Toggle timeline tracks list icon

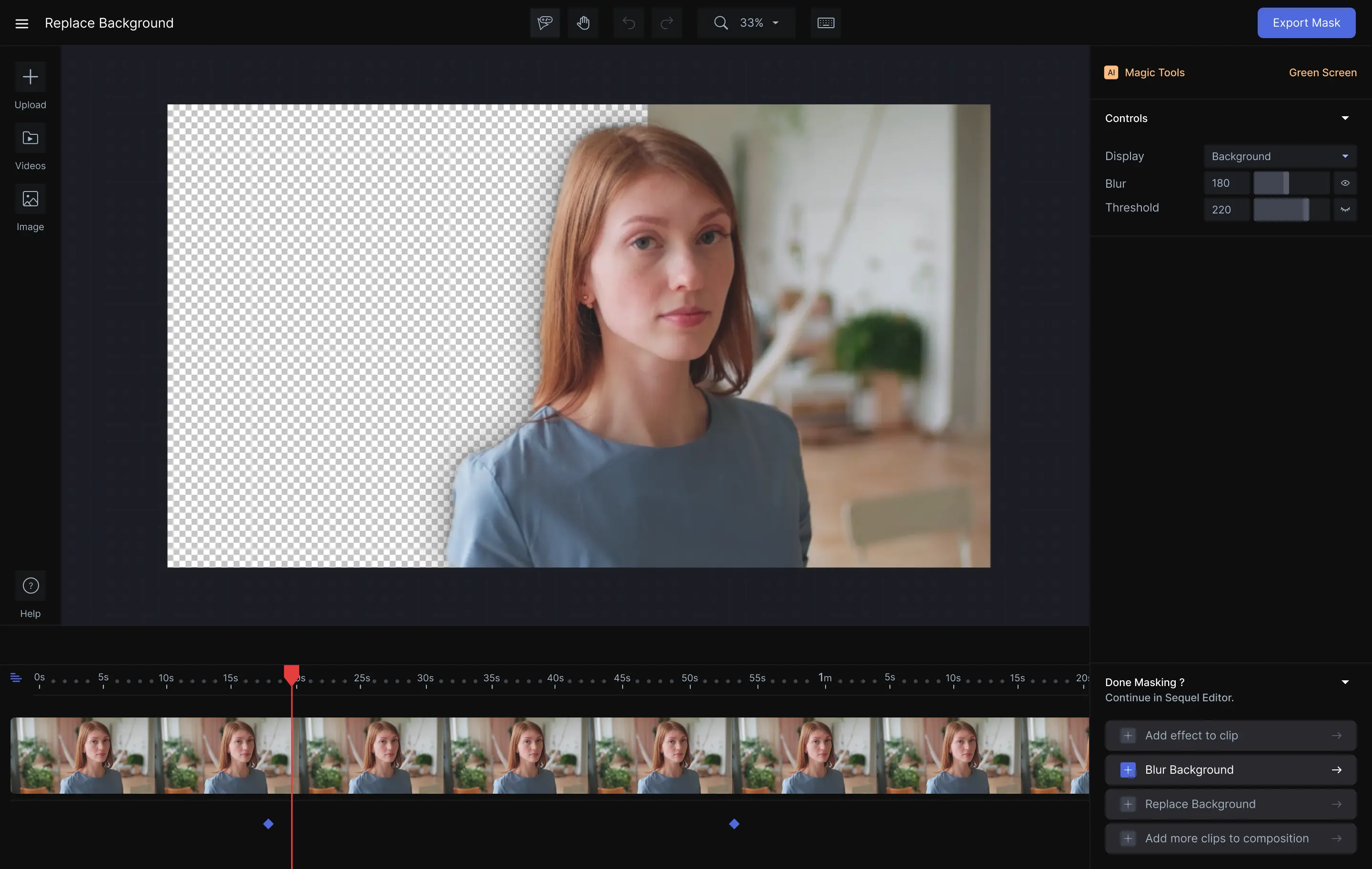tap(16, 678)
